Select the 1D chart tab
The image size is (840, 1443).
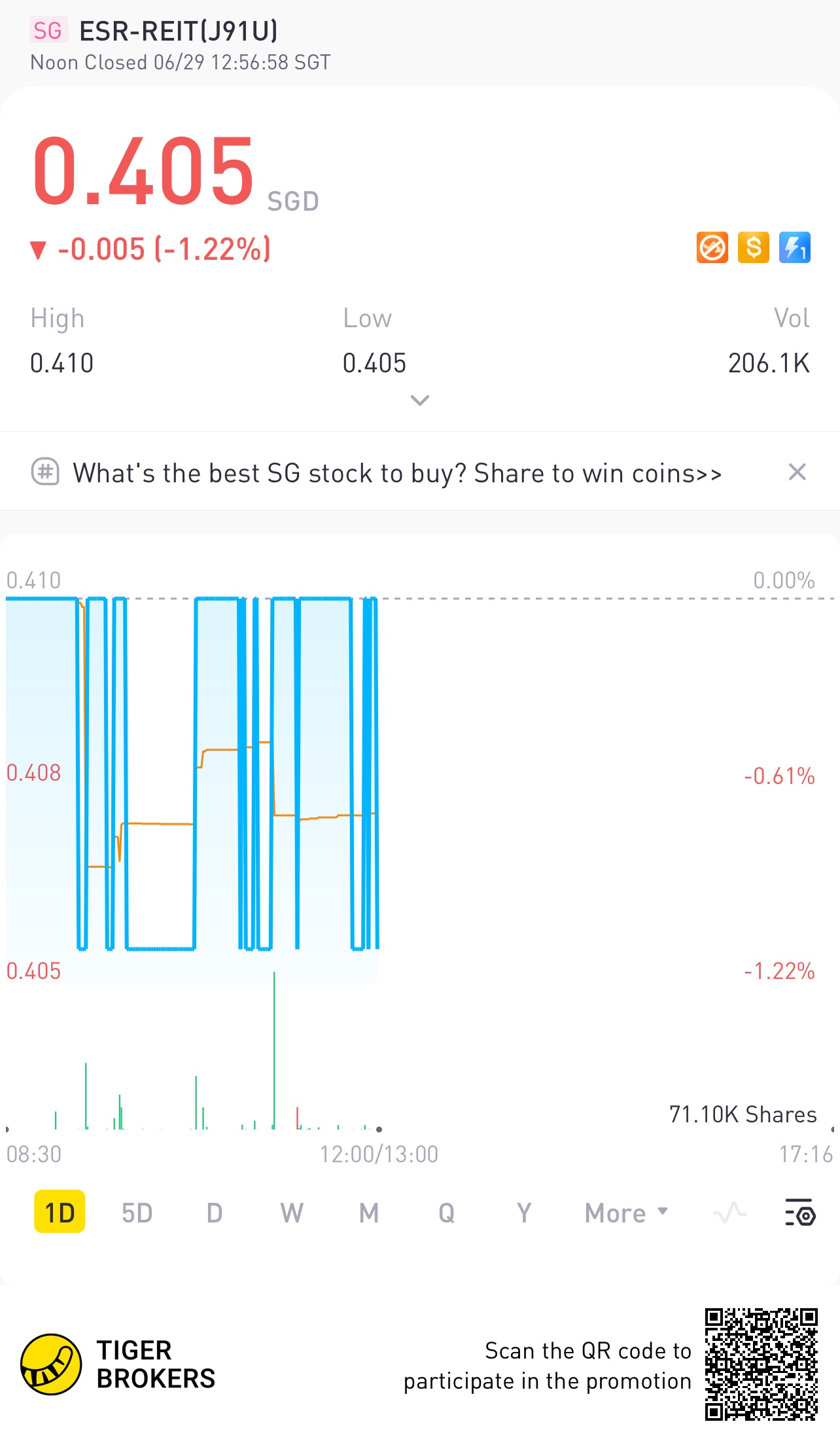tap(60, 1213)
